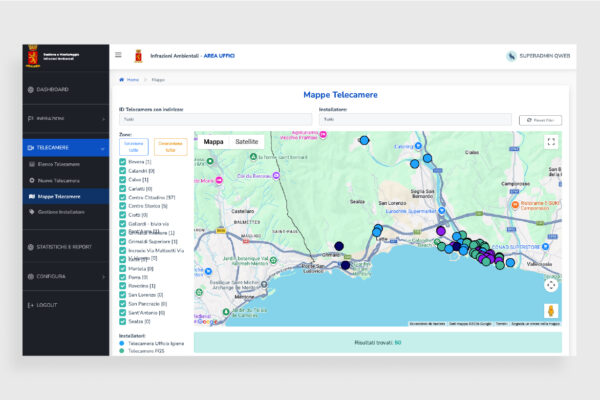The width and height of the screenshot is (600, 400).
Task: Uncheck the Sant'Antonio zone checkbox
Action: tap(122, 313)
